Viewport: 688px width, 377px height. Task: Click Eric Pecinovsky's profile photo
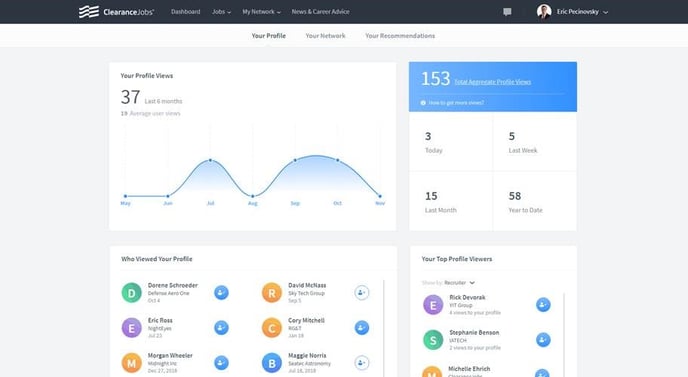544,12
